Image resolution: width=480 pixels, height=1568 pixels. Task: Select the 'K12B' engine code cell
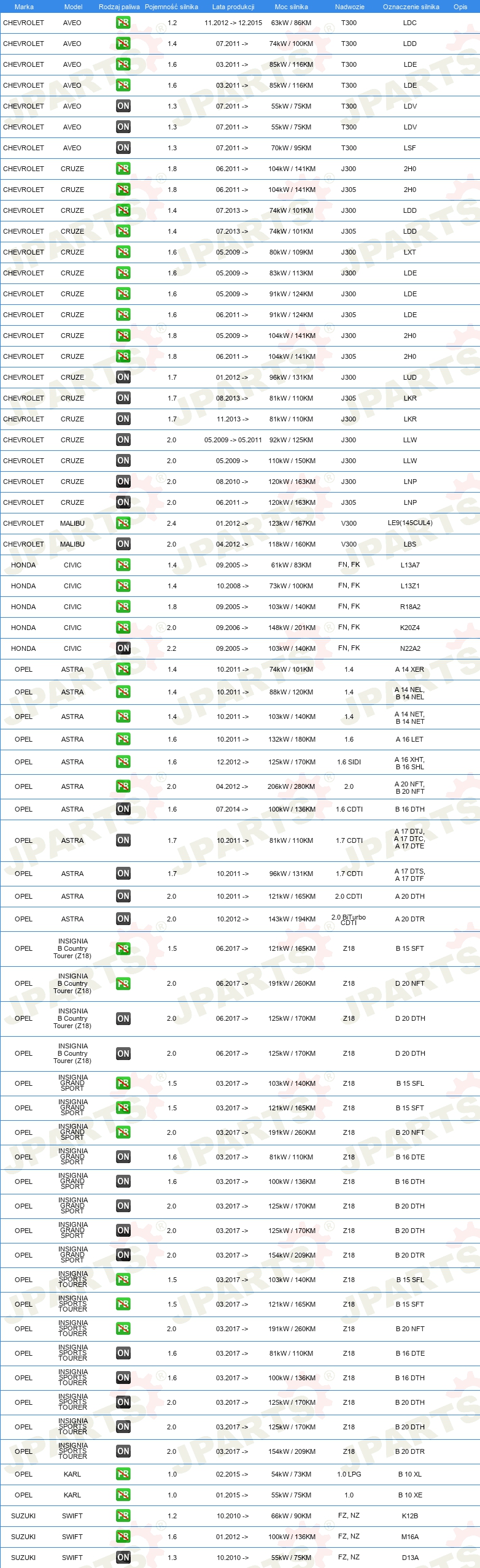(x=410, y=1516)
